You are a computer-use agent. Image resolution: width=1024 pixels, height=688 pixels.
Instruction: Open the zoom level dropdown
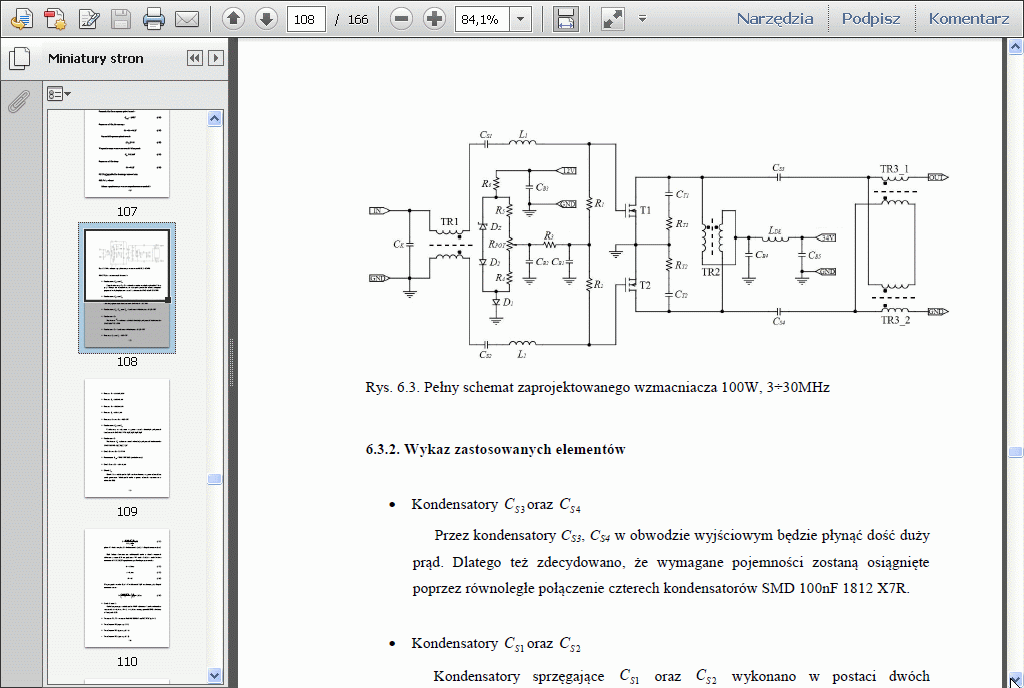click(520, 18)
